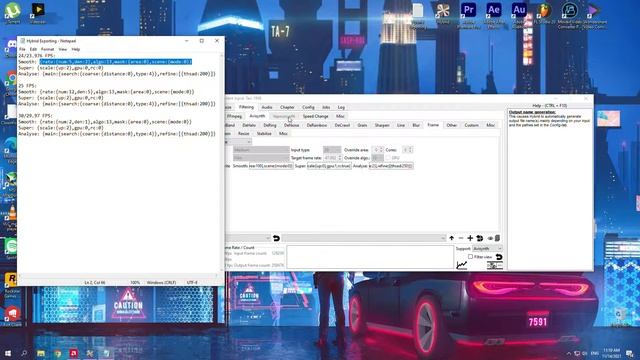The image size is (640, 360).
Task: Expand the wide combo box above the text area
Action: click(363, 238)
